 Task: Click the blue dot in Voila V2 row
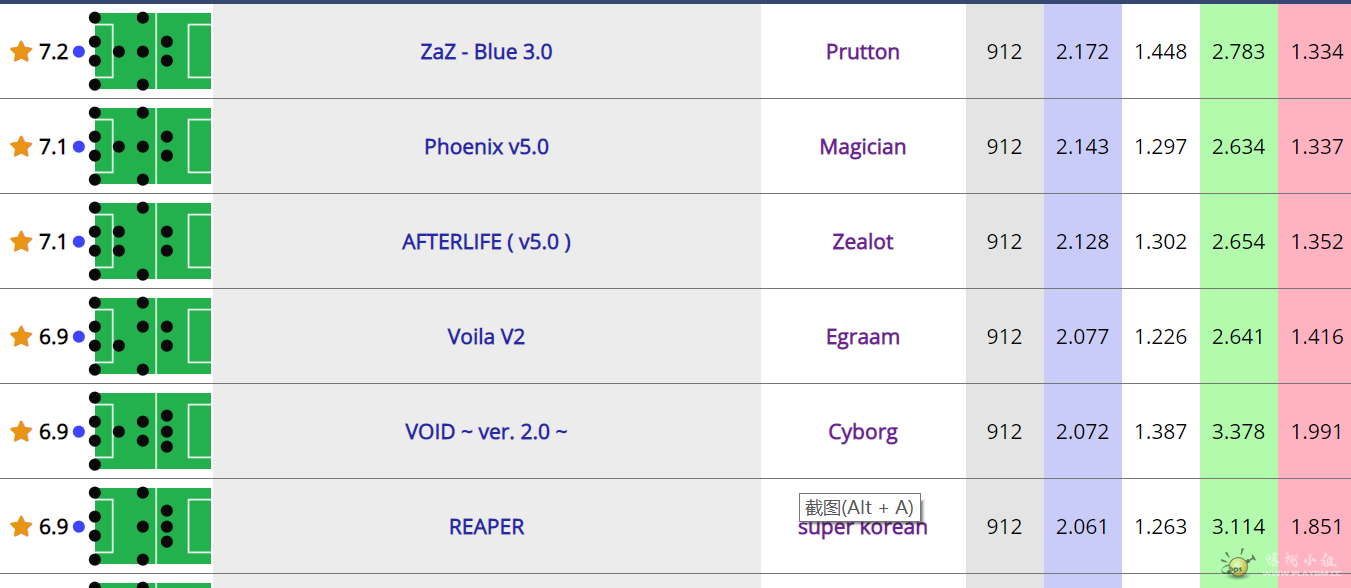point(79,337)
